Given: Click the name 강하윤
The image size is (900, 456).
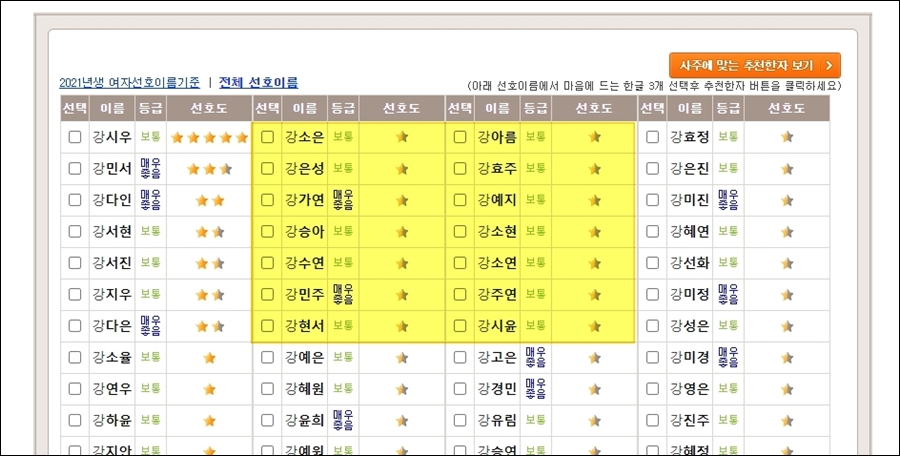Looking at the screenshot, I should click(112, 420).
